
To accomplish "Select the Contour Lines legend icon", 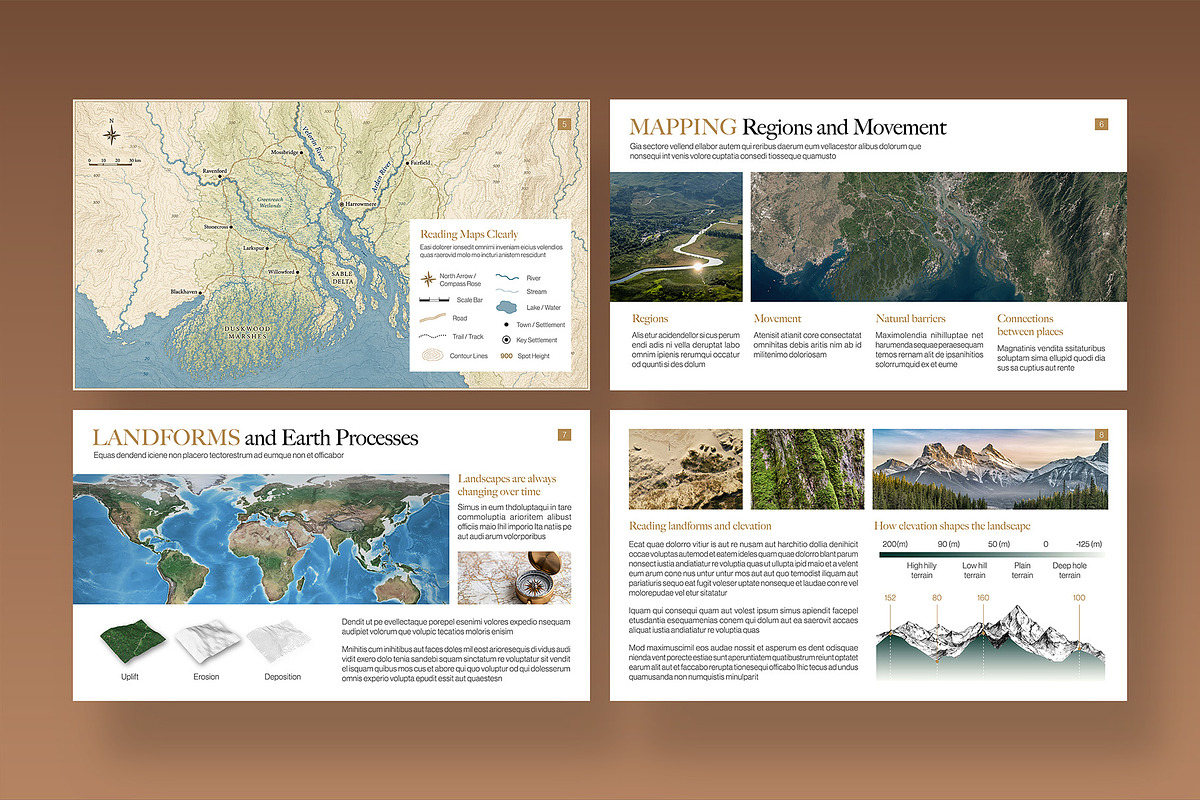I will [x=434, y=355].
